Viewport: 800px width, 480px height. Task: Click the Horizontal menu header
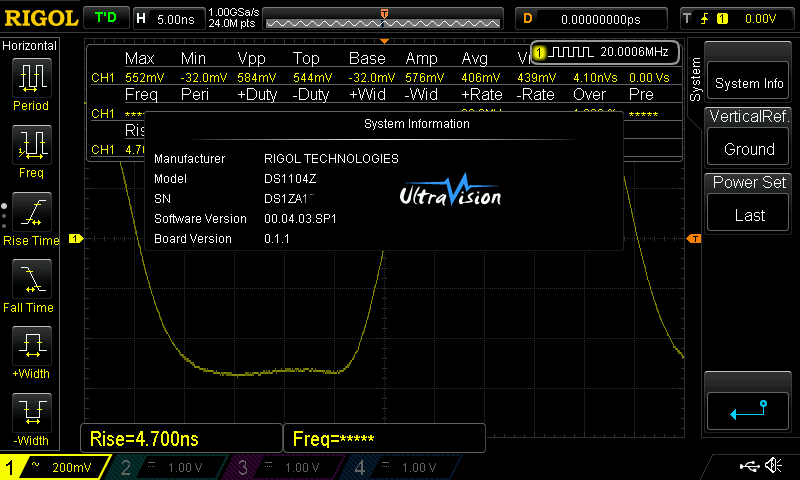pyautogui.click(x=30, y=46)
